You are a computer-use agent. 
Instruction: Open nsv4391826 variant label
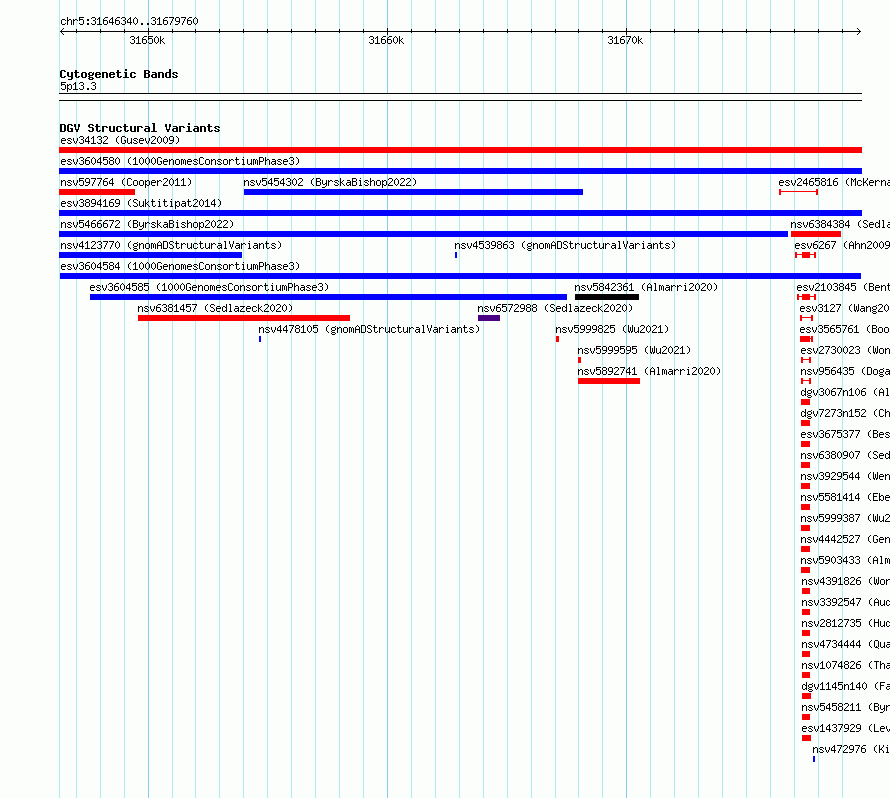point(846,581)
